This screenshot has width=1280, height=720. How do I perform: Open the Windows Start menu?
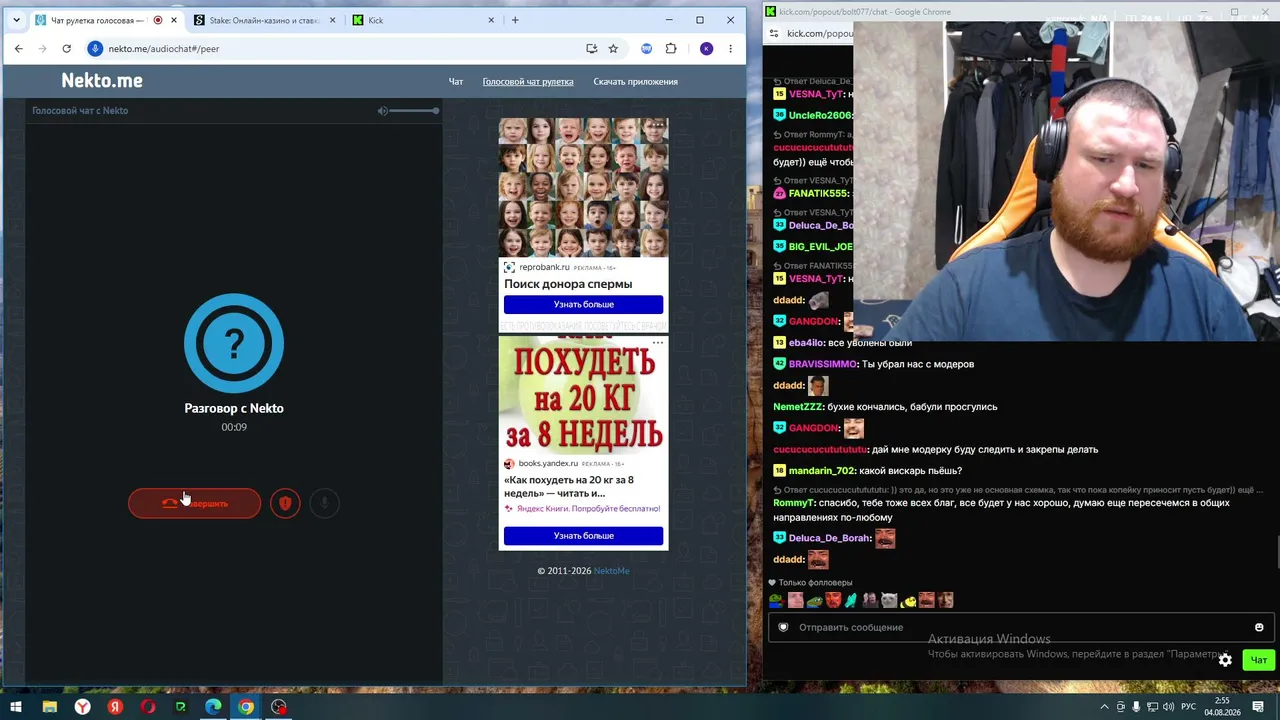(x=16, y=707)
